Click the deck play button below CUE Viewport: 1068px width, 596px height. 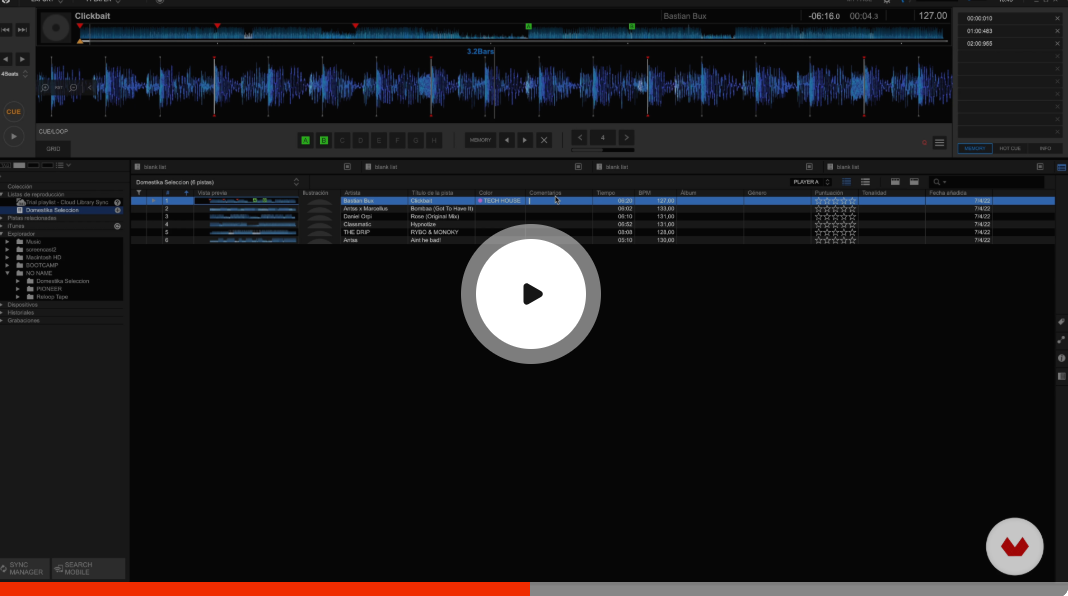[13, 136]
